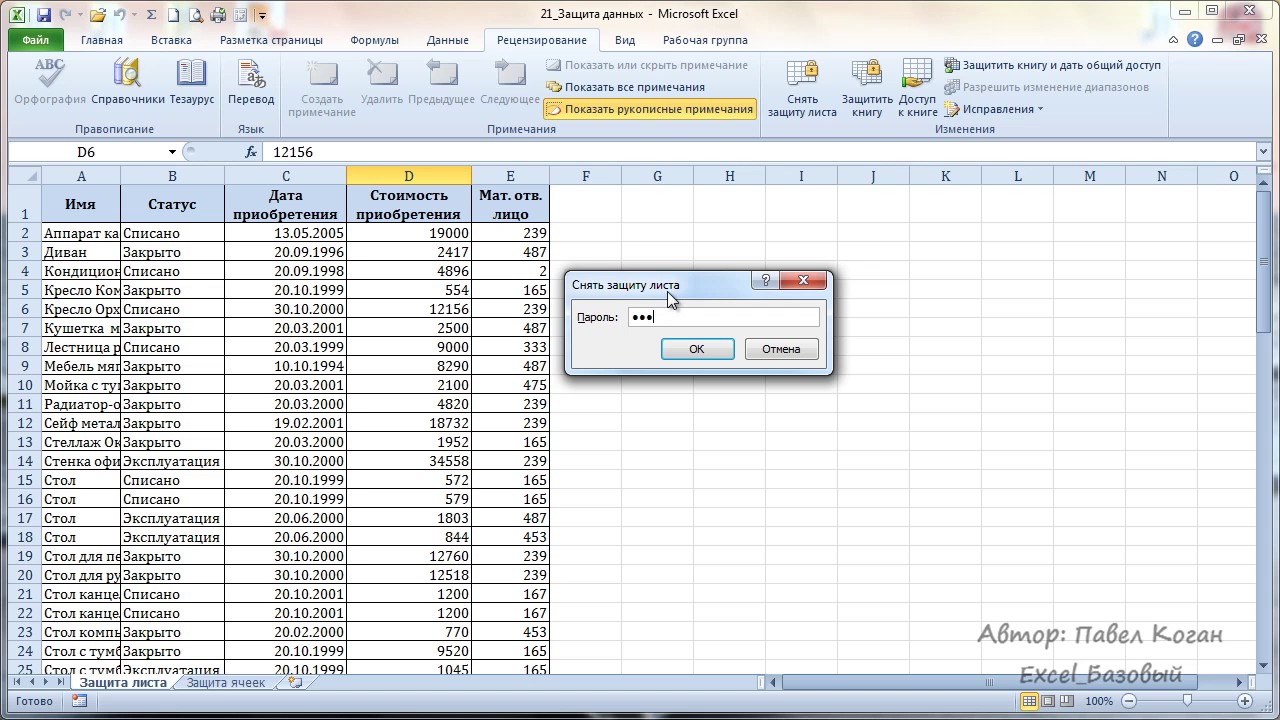Image resolution: width=1280 pixels, height=720 pixels.
Task: Switch to the Рабочая группа tab
Action: (x=705, y=40)
